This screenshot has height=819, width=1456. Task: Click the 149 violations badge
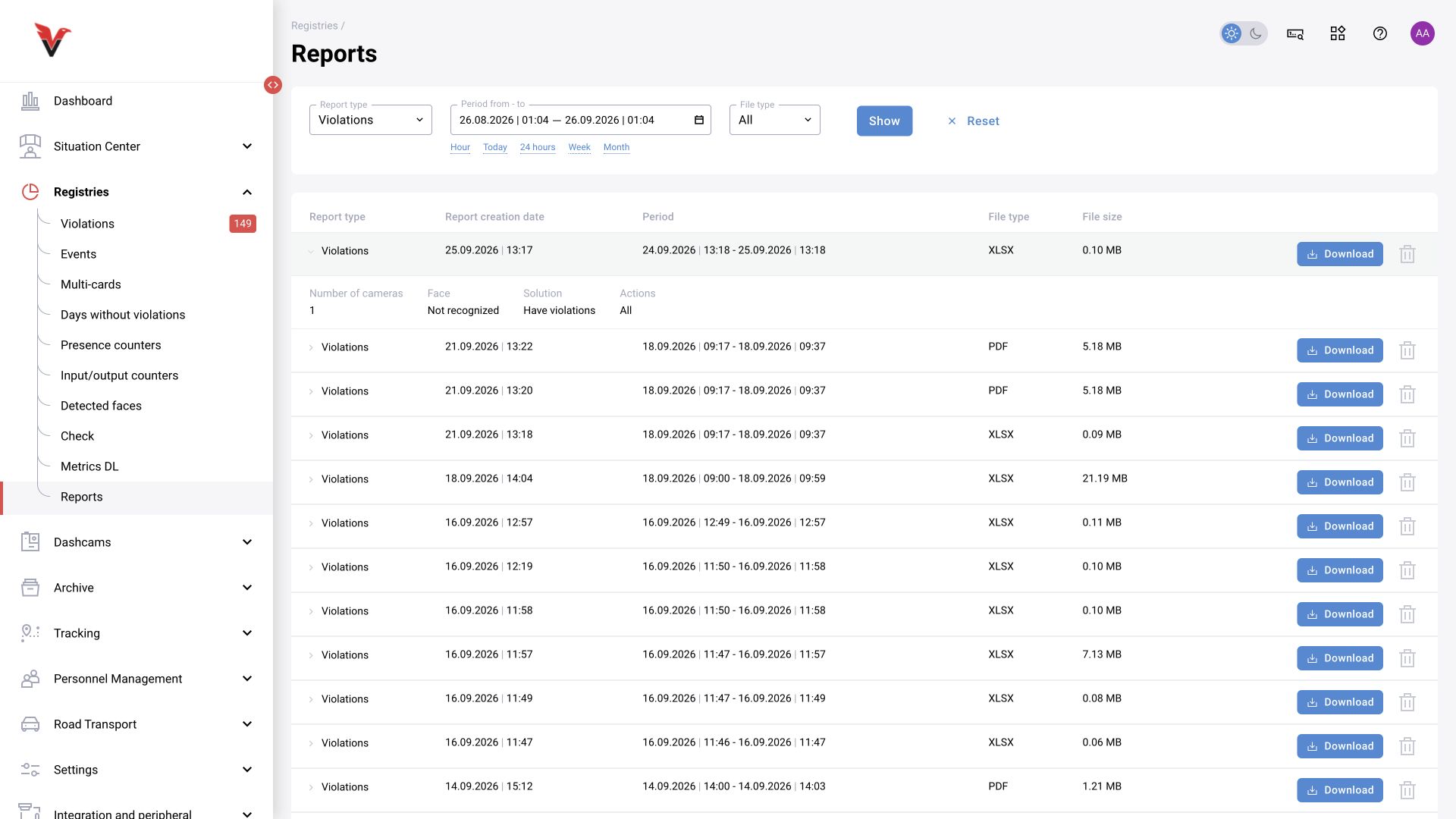click(243, 224)
